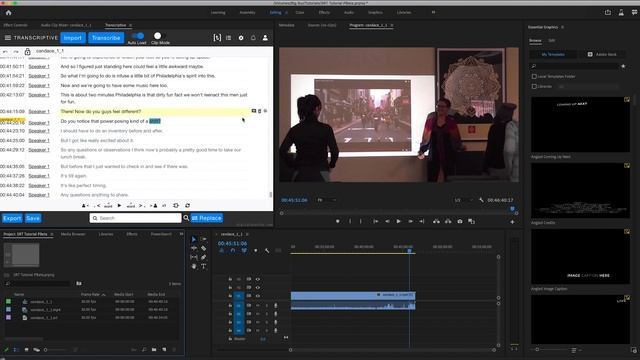Viewport: 640px width, 360px height.
Task: Select the Slip tool
Action: tap(193, 257)
